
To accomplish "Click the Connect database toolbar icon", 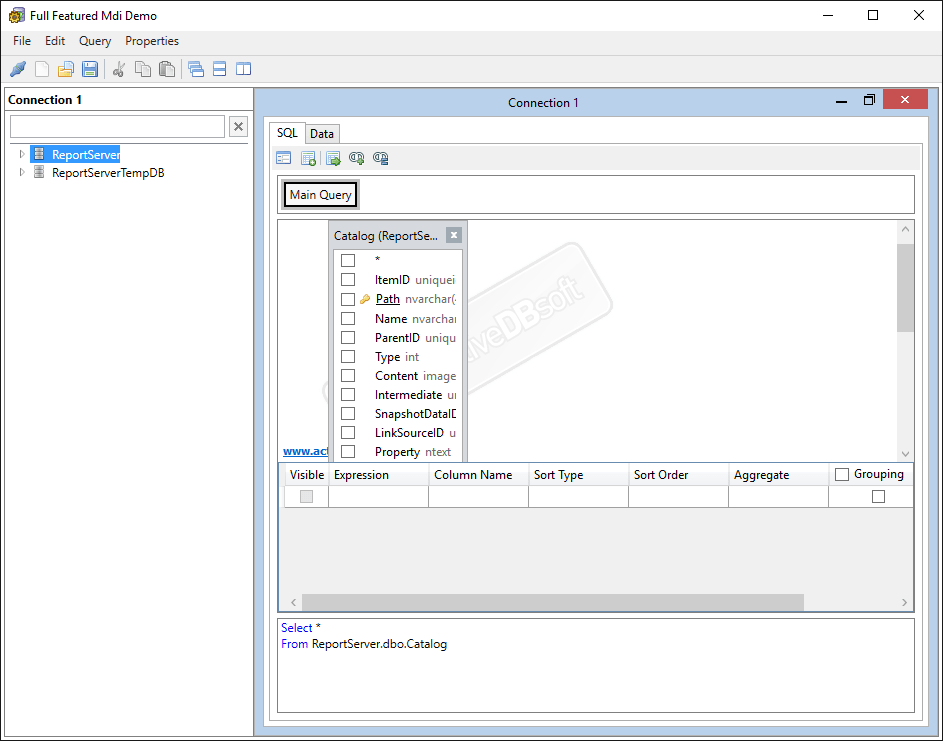I will coord(17,68).
